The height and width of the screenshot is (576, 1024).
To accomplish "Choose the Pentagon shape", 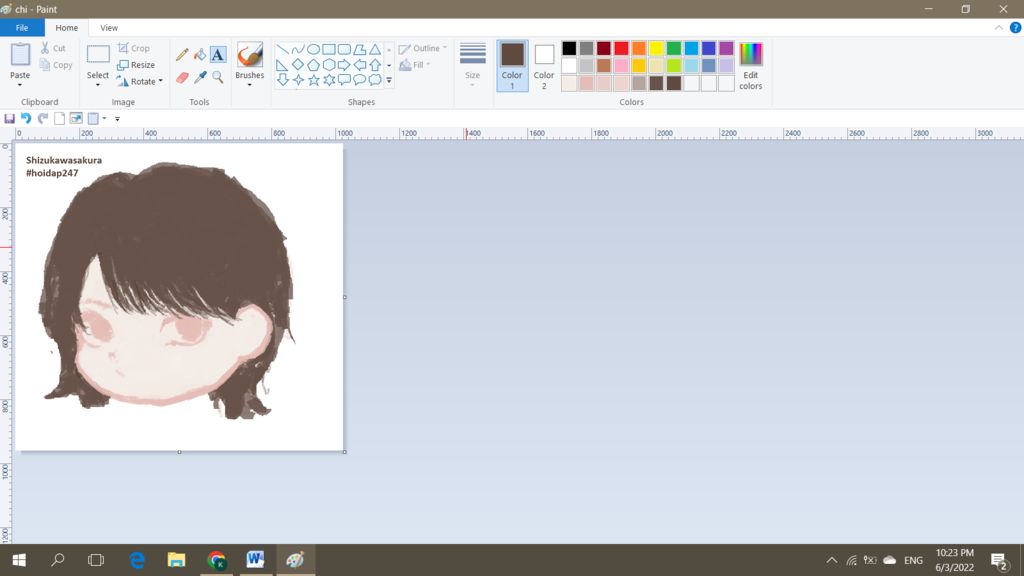I will tap(313, 65).
